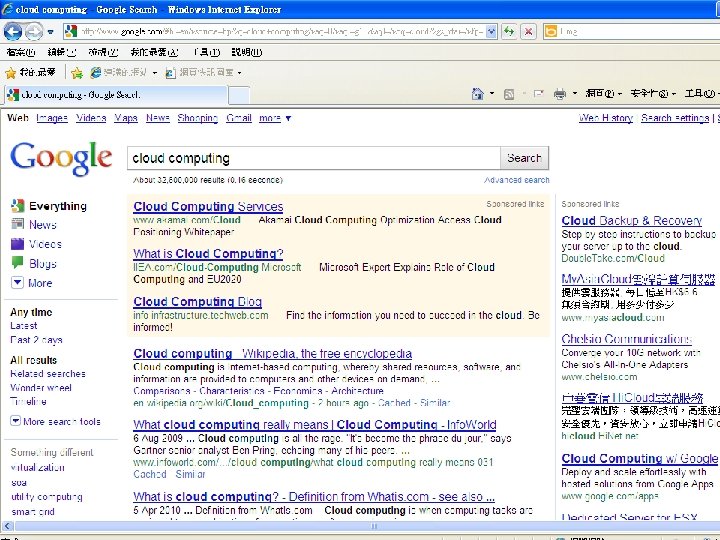Open Cloud Backup & Recovery ad
The width and height of the screenshot is (720, 540).
point(631,221)
